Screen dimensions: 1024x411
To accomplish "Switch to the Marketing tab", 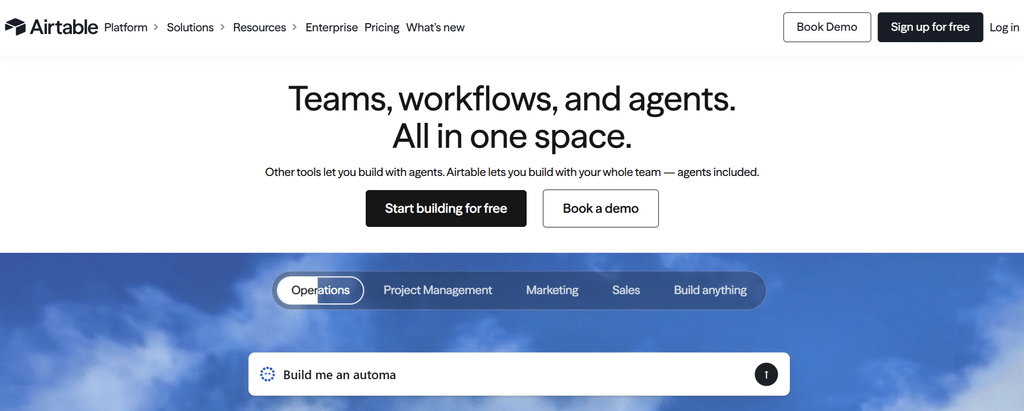I will click(552, 290).
